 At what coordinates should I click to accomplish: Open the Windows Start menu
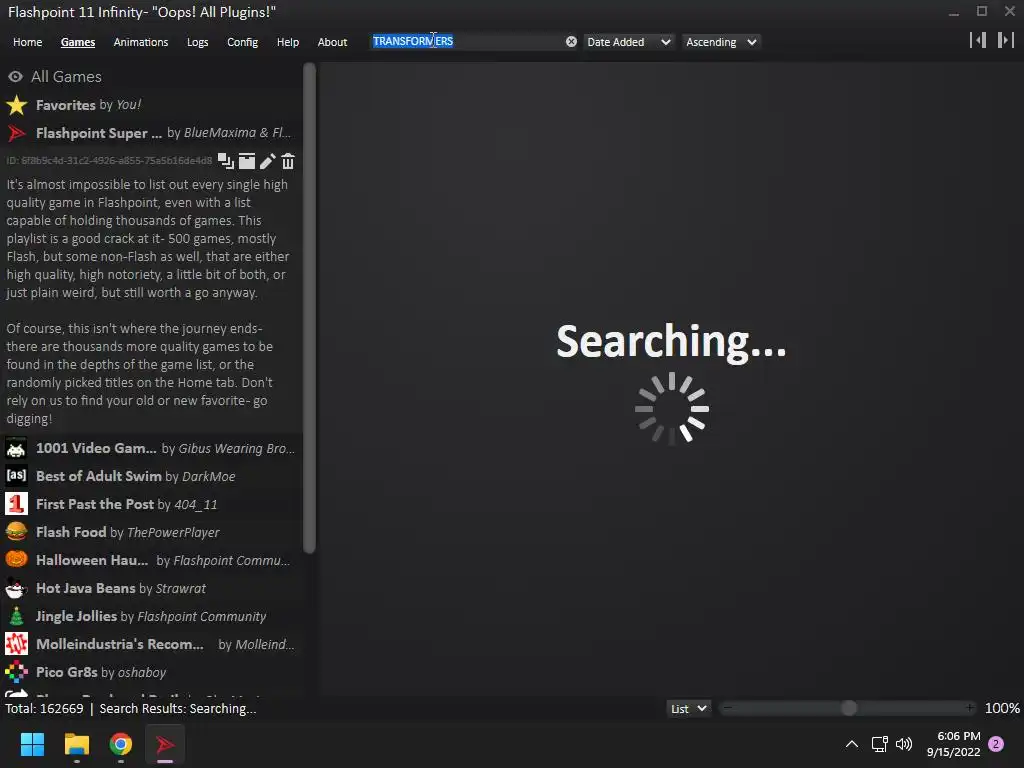(32, 744)
